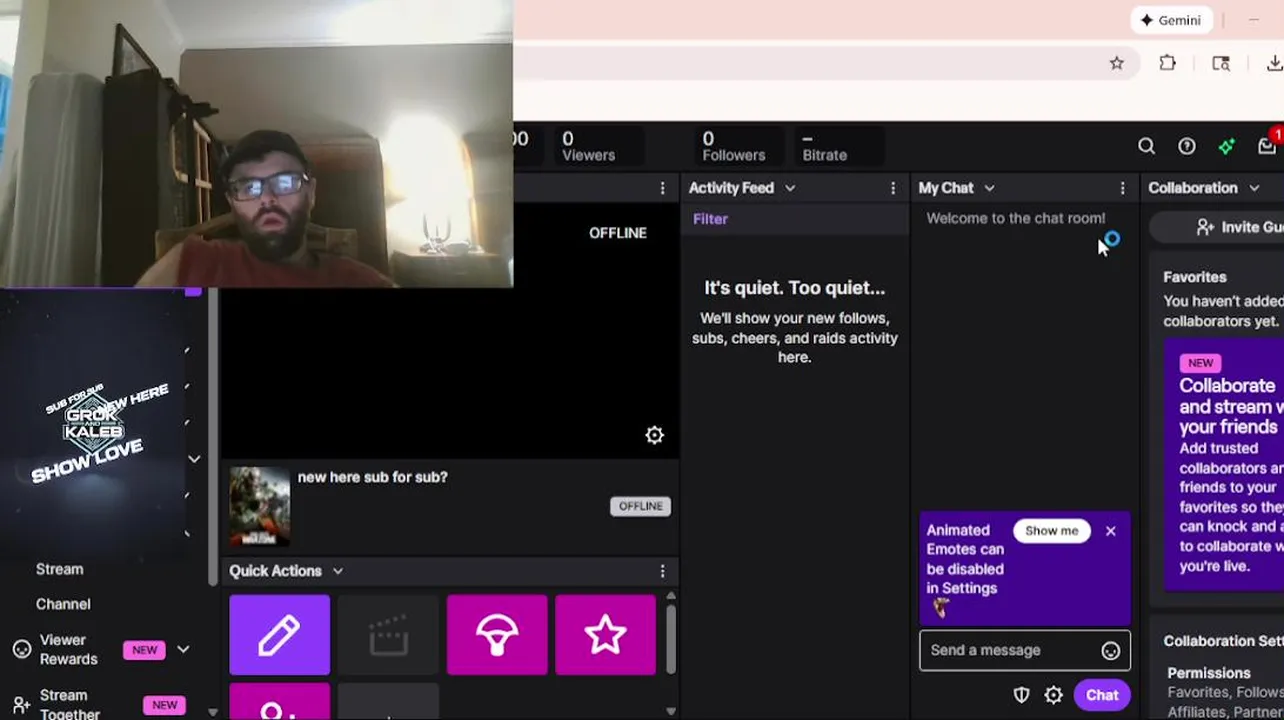Collapse the overlay video chevron

coord(194,459)
